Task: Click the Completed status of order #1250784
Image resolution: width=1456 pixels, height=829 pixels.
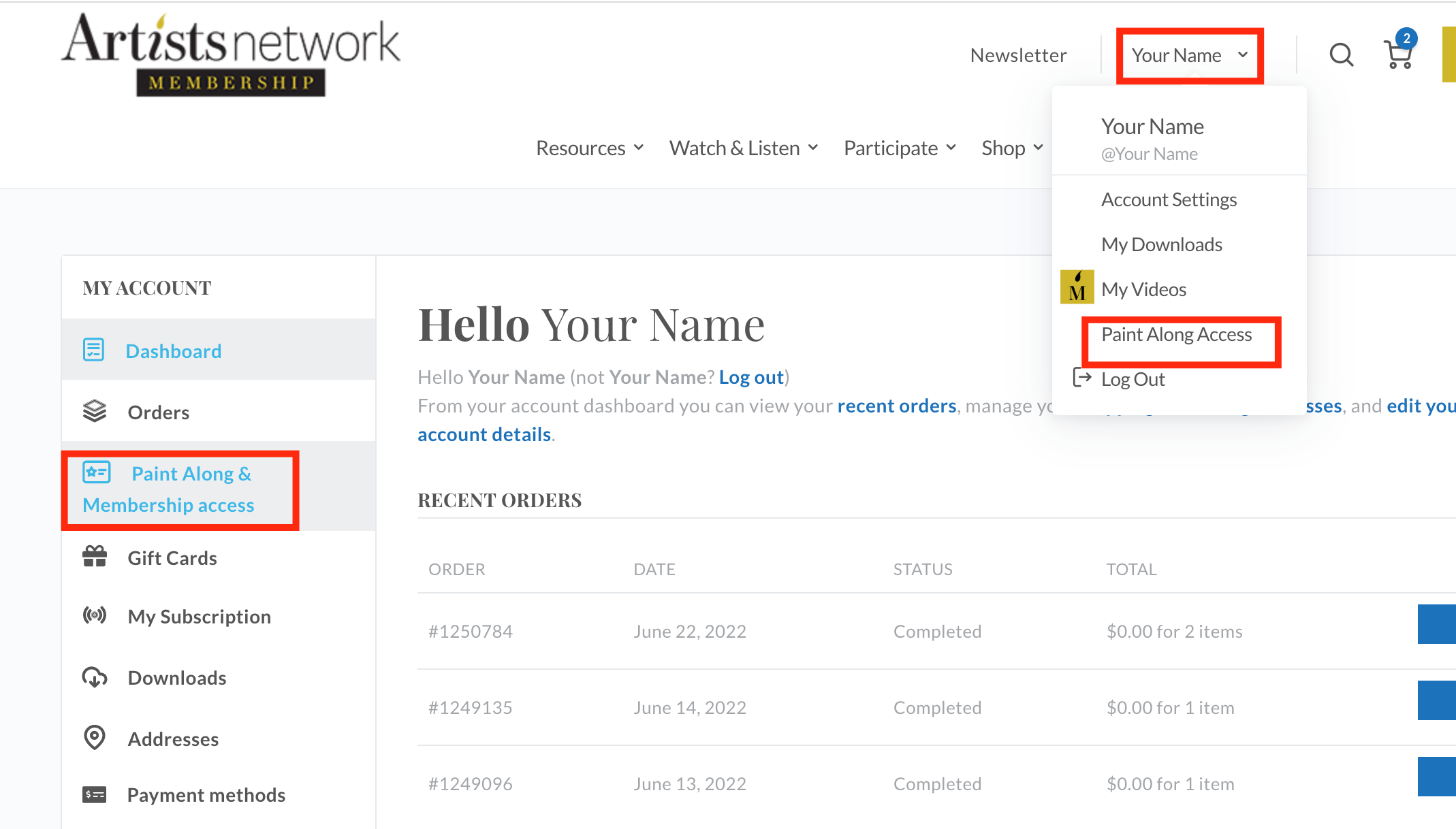Action: pos(937,632)
